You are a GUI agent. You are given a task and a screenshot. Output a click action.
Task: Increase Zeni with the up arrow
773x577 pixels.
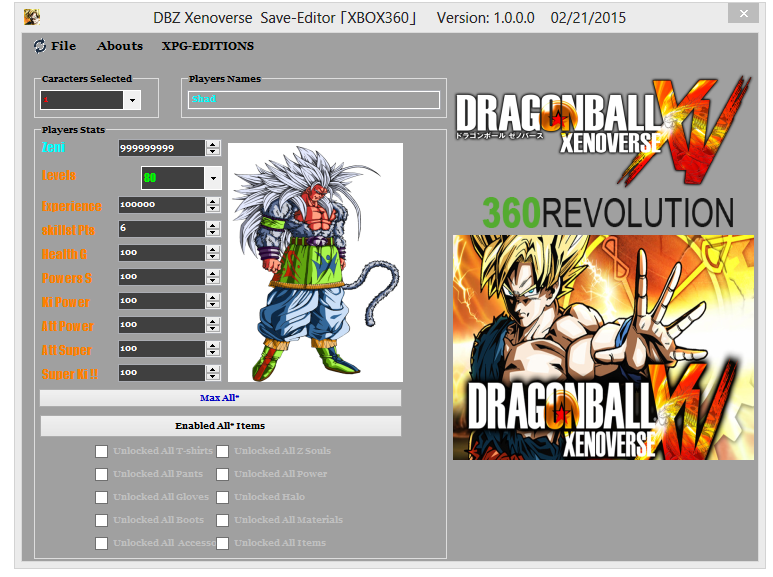point(213,144)
